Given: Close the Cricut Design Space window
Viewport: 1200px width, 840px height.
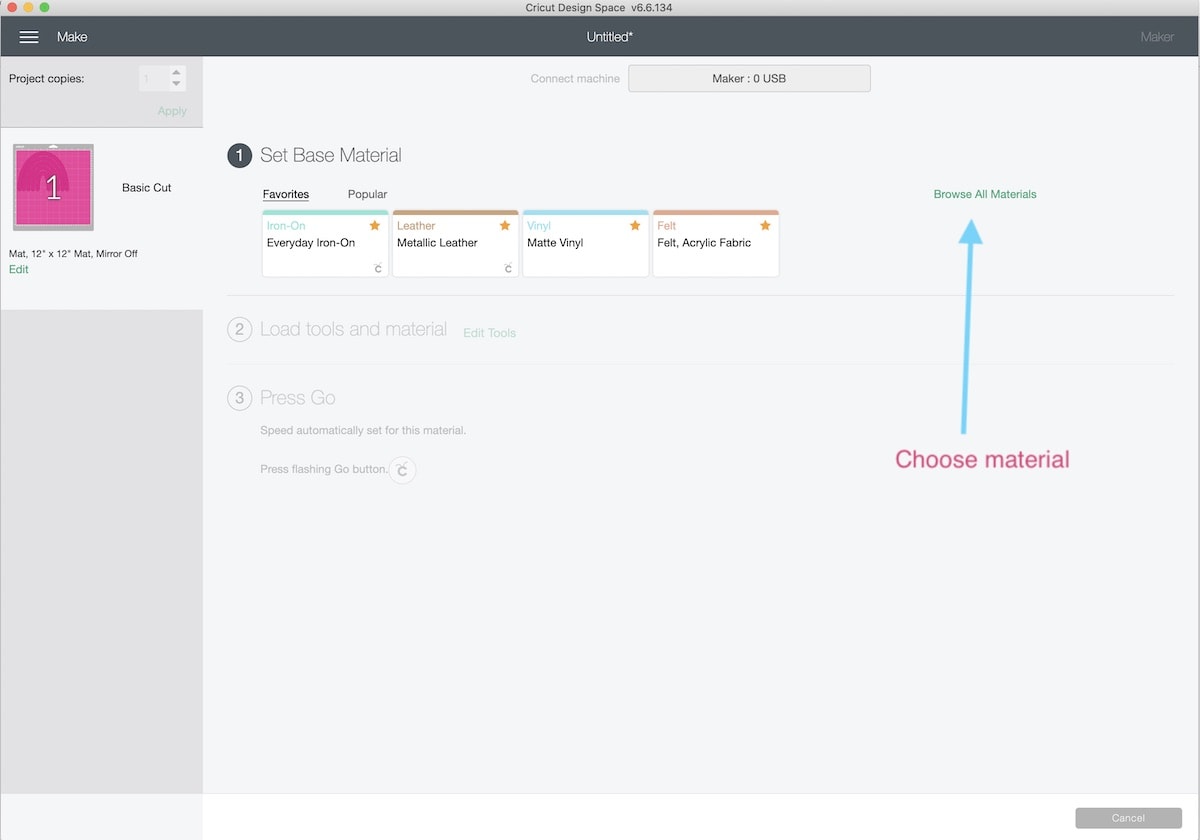Looking at the screenshot, I should [10, 7].
